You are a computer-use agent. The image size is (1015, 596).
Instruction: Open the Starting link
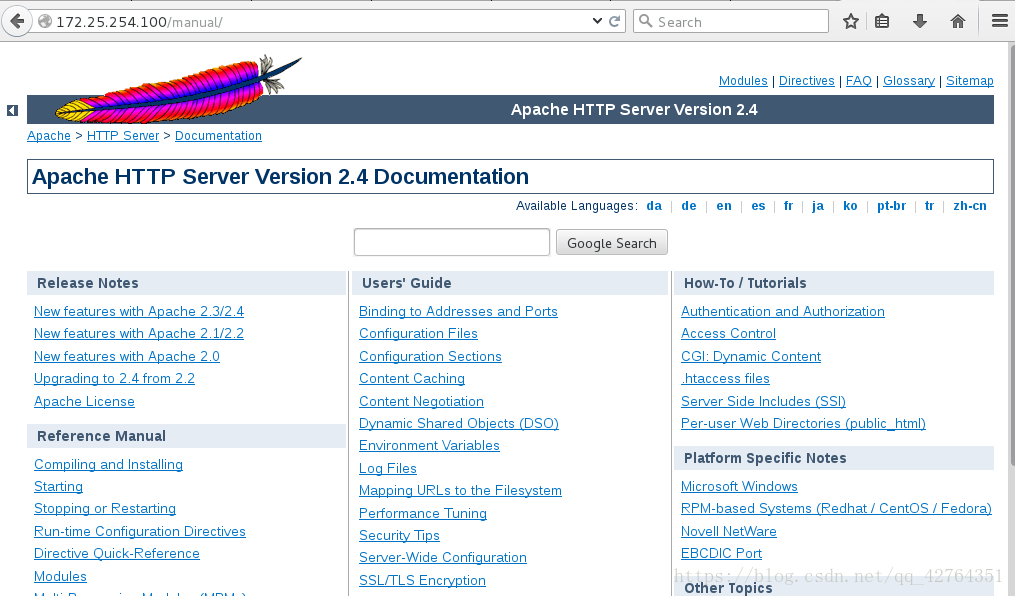coord(58,487)
